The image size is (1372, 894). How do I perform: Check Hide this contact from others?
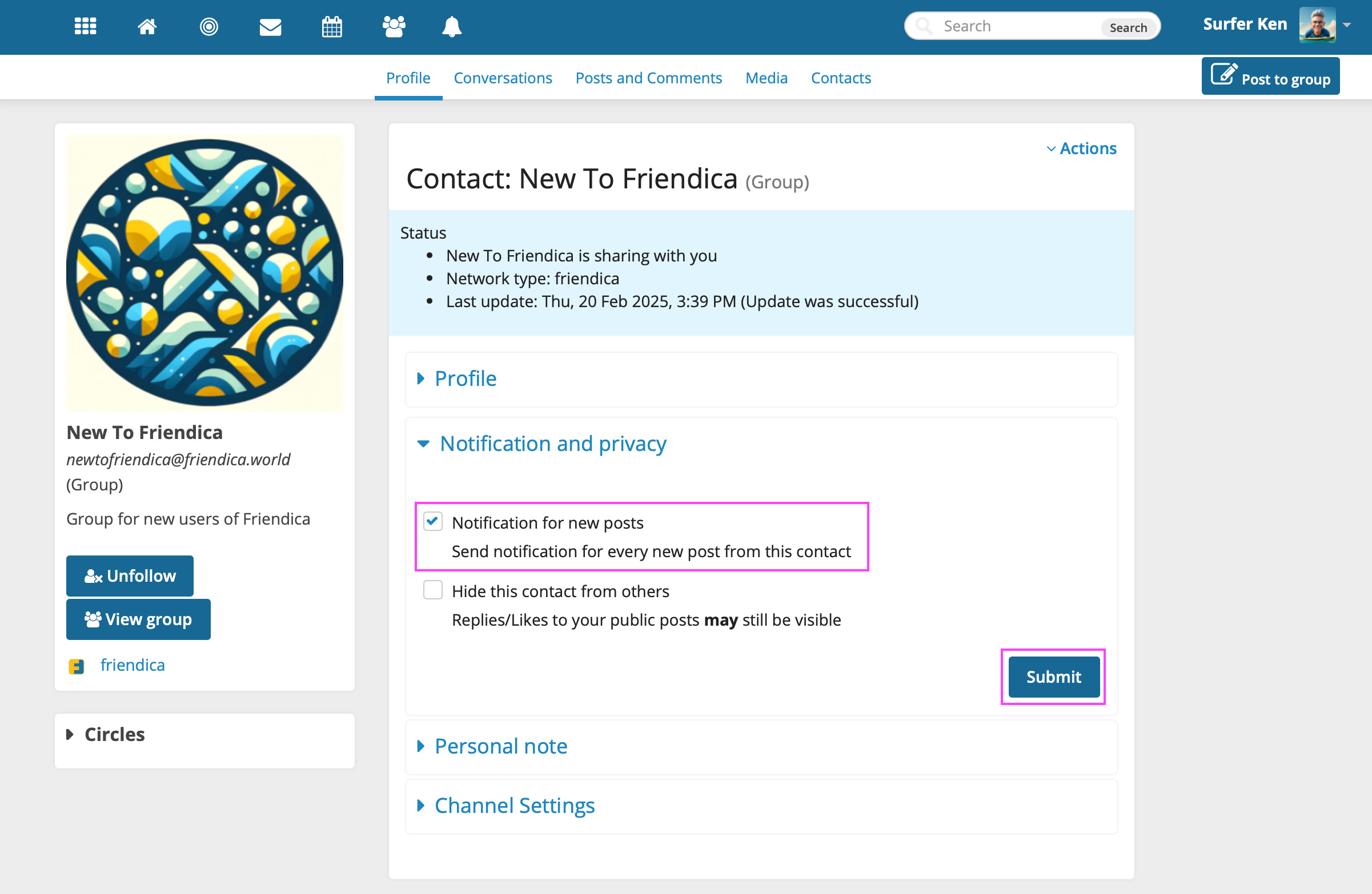(x=433, y=590)
